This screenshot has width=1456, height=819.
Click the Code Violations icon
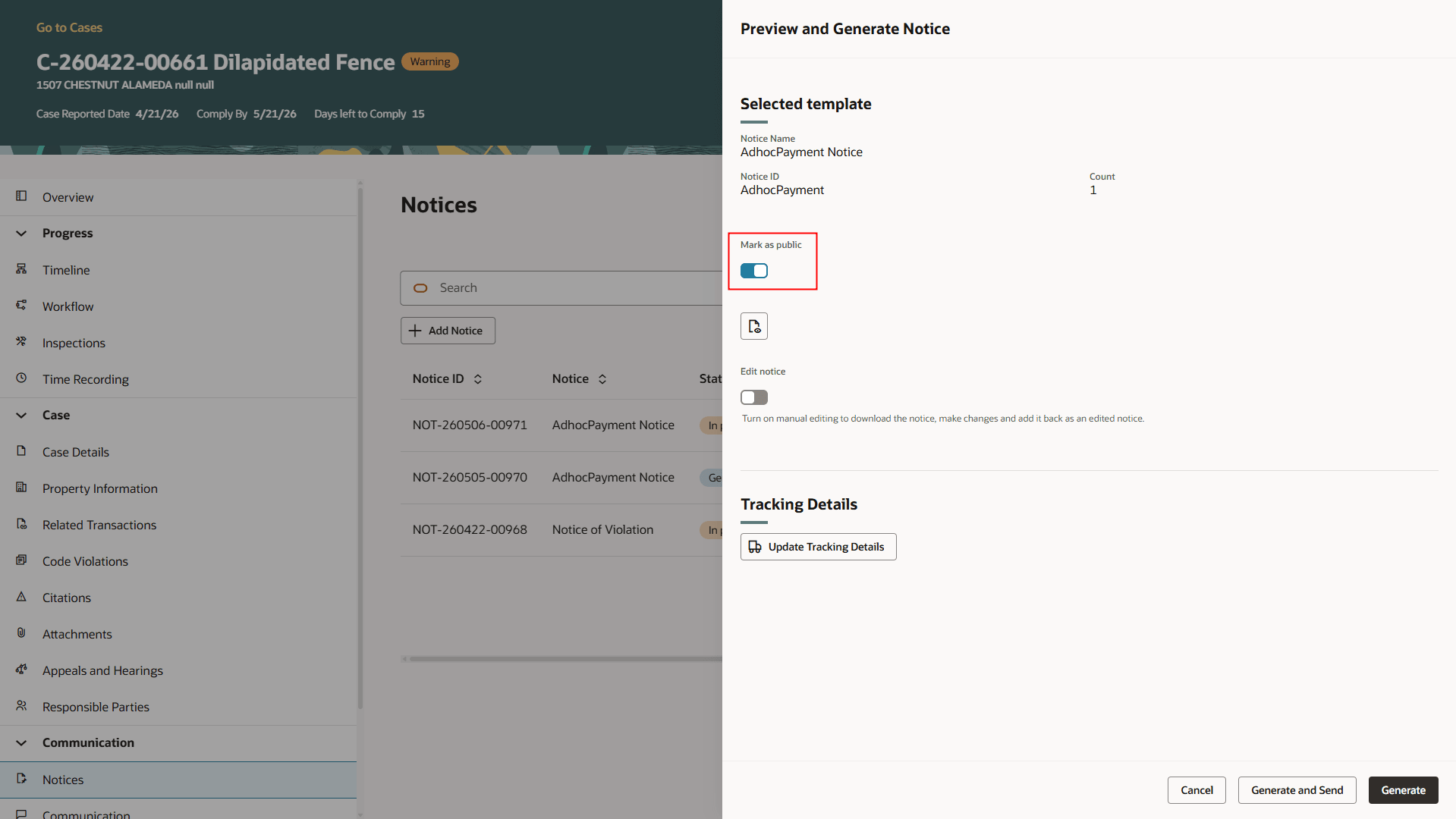[x=21, y=560]
